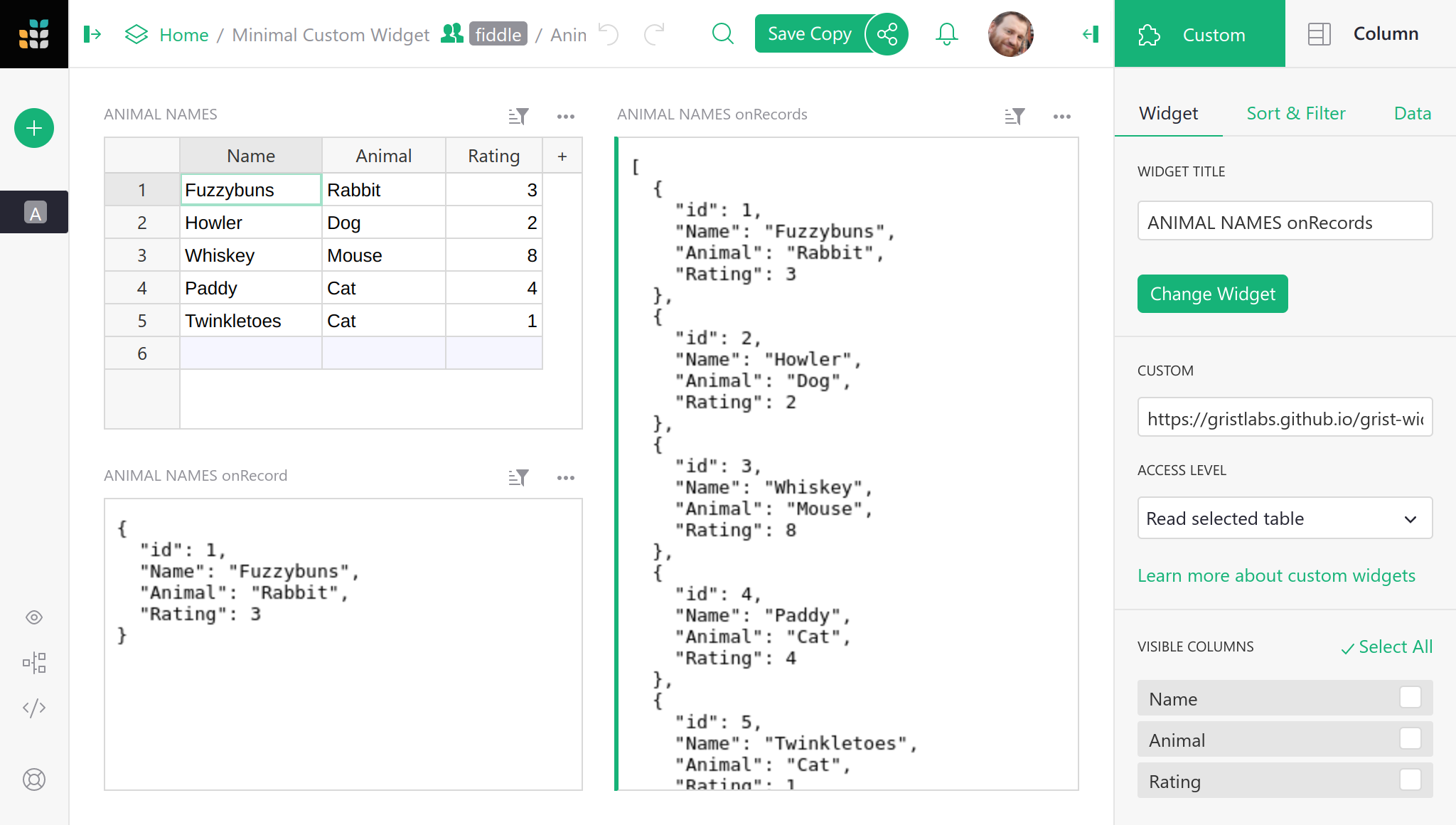Click the sort and filter icon on ANIMAL NAMES widget
The image size is (1456, 825).
518,116
